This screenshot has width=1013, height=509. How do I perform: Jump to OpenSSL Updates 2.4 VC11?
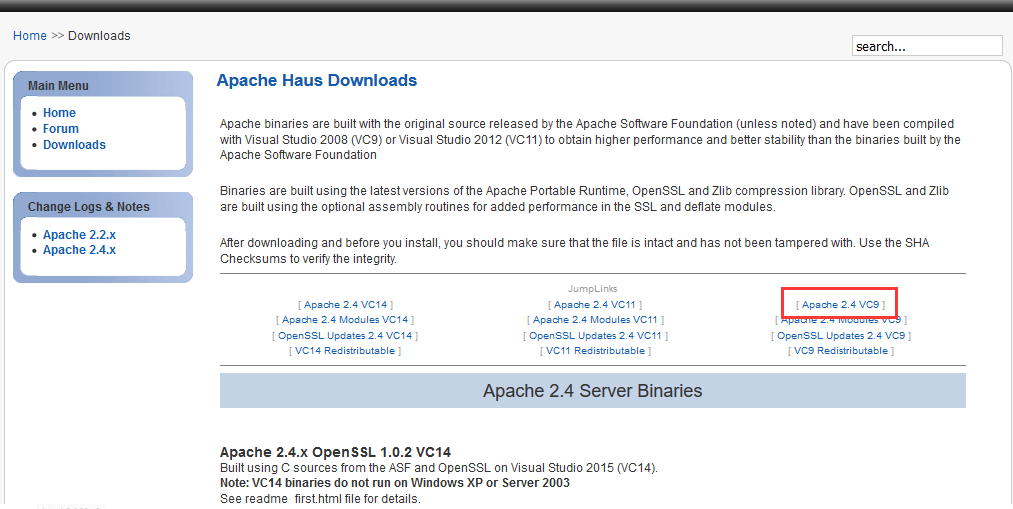click(595, 335)
